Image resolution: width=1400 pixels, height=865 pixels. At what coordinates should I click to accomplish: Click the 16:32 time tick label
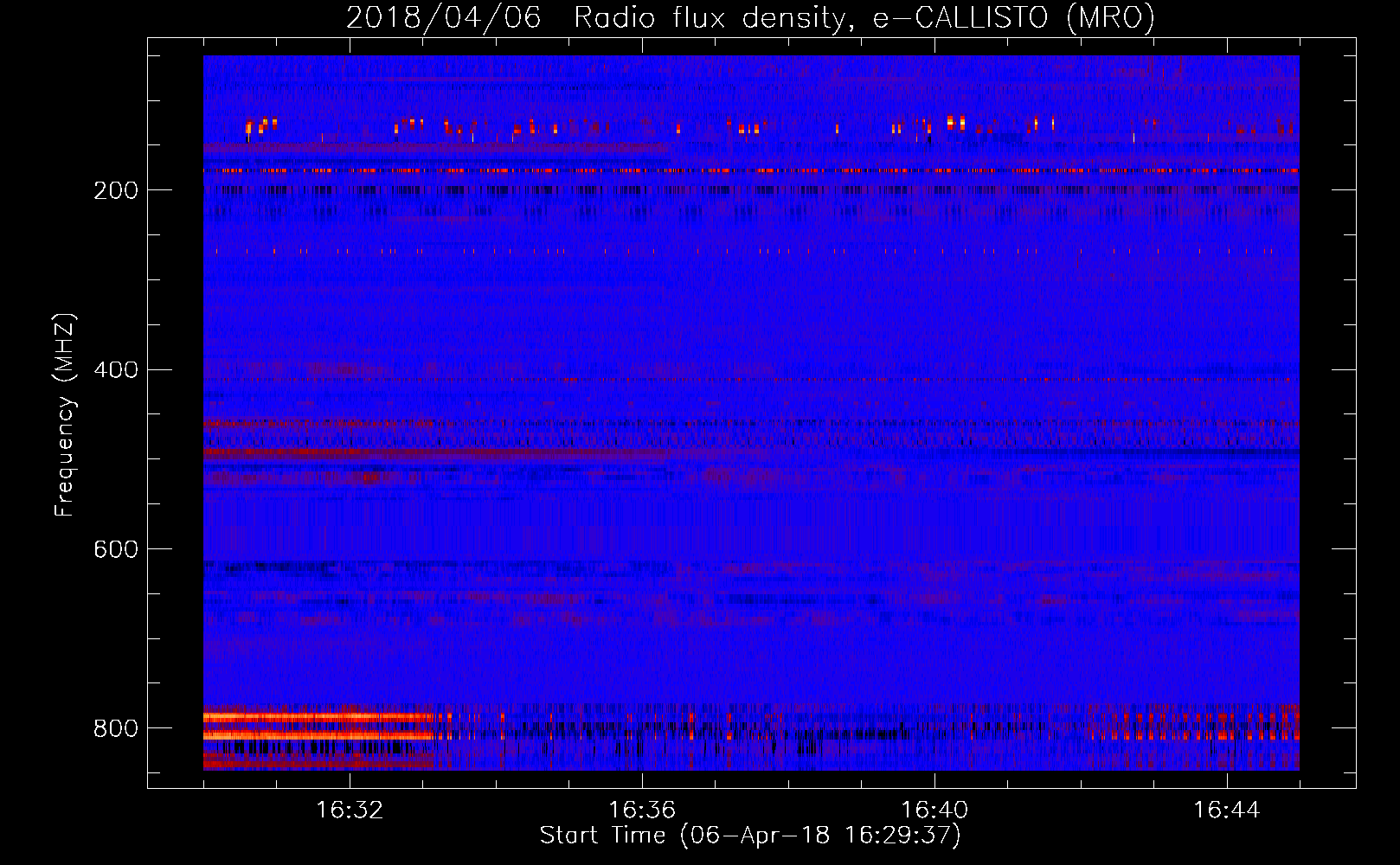coord(350,811)
